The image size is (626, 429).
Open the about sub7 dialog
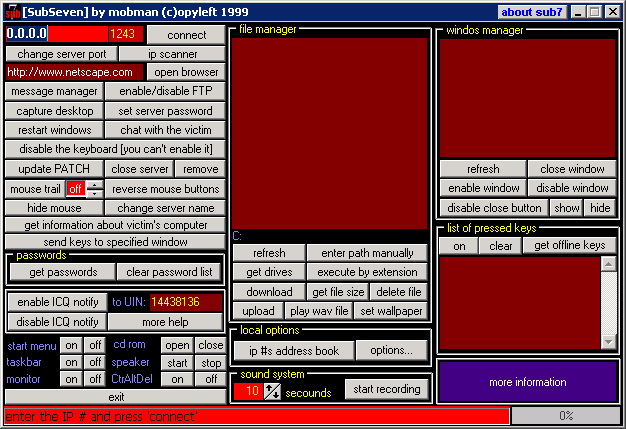pos(530,12)
